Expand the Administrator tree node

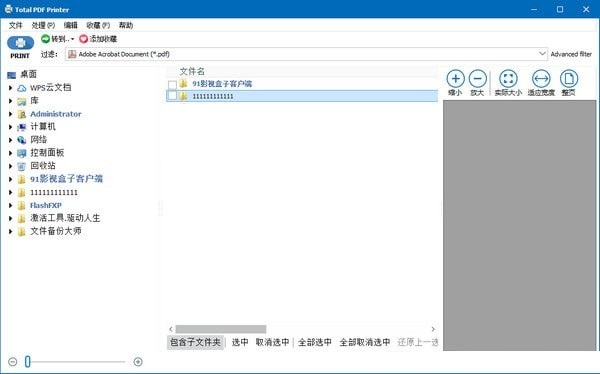coord(10,114)
